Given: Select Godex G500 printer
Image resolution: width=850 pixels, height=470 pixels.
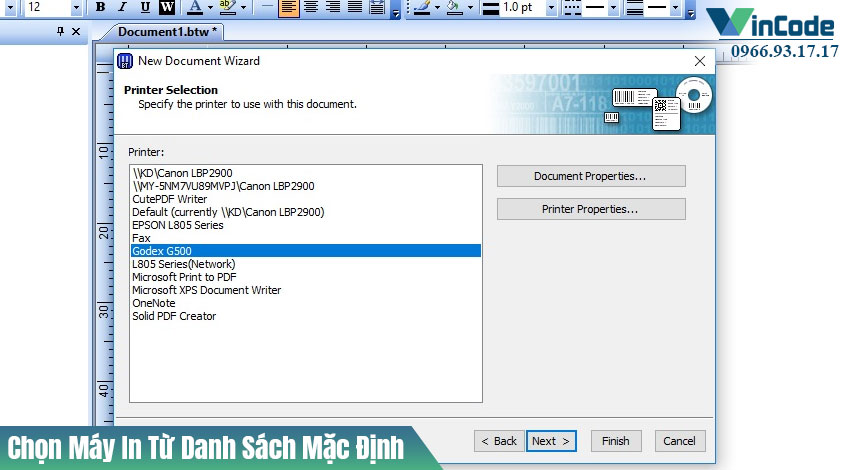Looking at the screenshot, I should [x=306, y=250].
